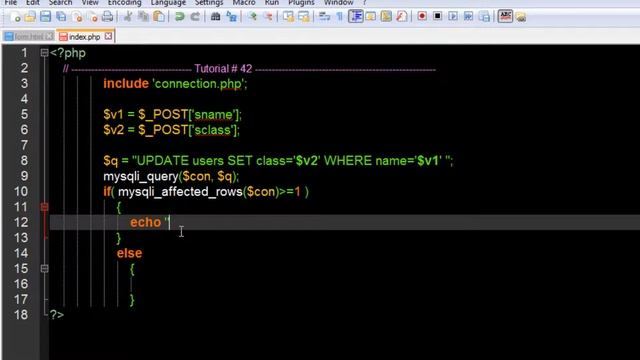
Task: Click the Paste clipboard icon
Action: coord(159,17)
